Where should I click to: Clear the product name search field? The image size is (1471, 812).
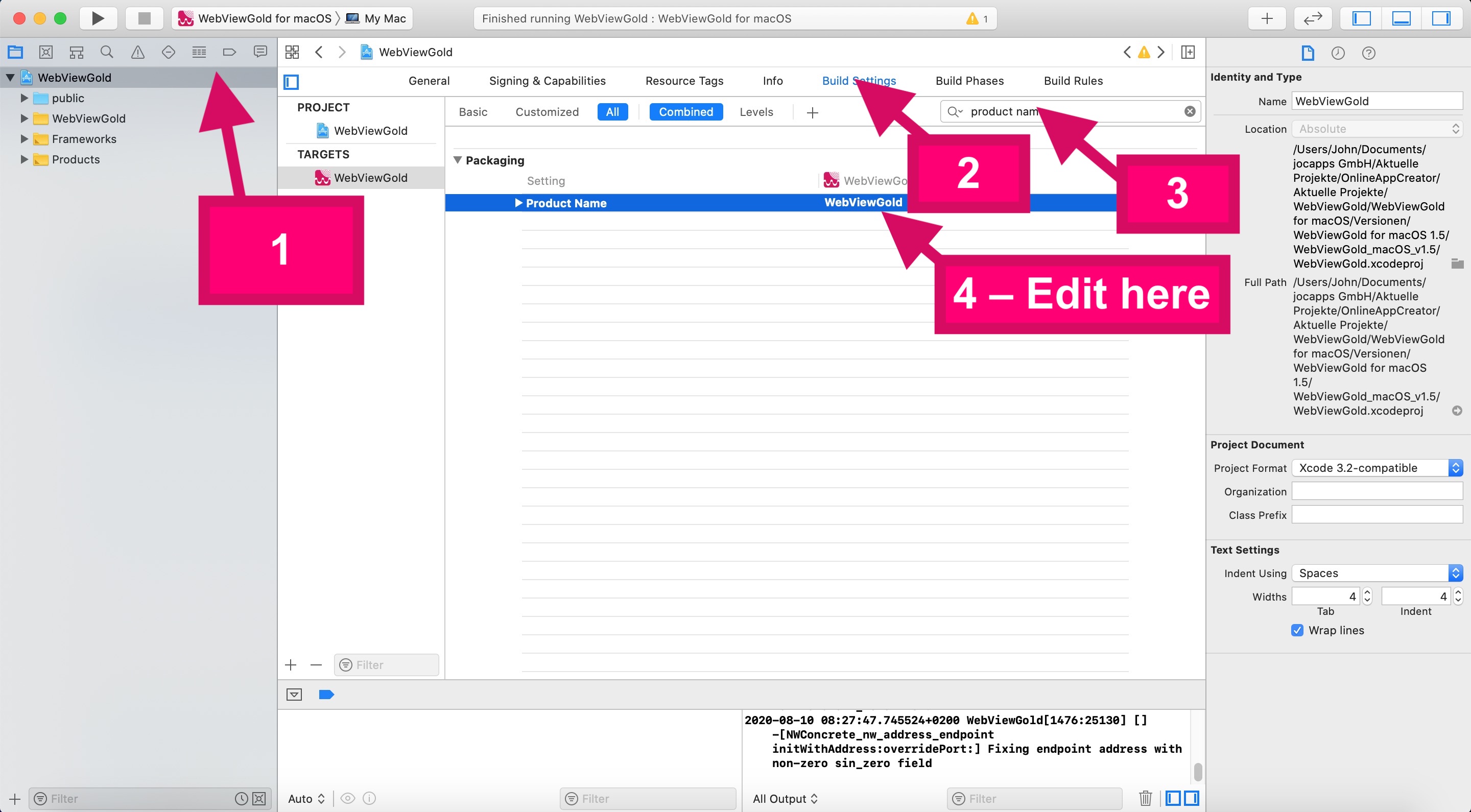click(x=1190, y=111)
